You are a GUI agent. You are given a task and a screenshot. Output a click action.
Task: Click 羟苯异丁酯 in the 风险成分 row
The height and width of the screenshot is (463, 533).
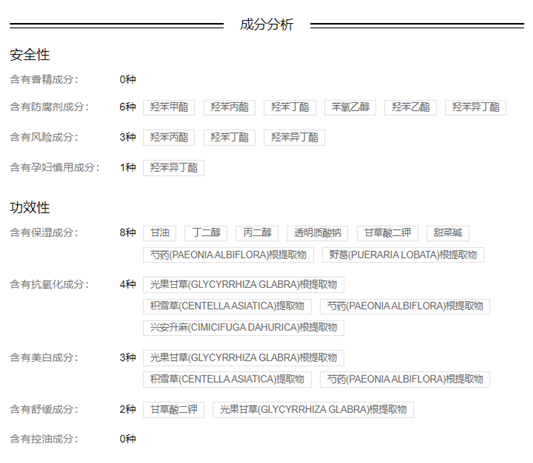pos(294,138)
